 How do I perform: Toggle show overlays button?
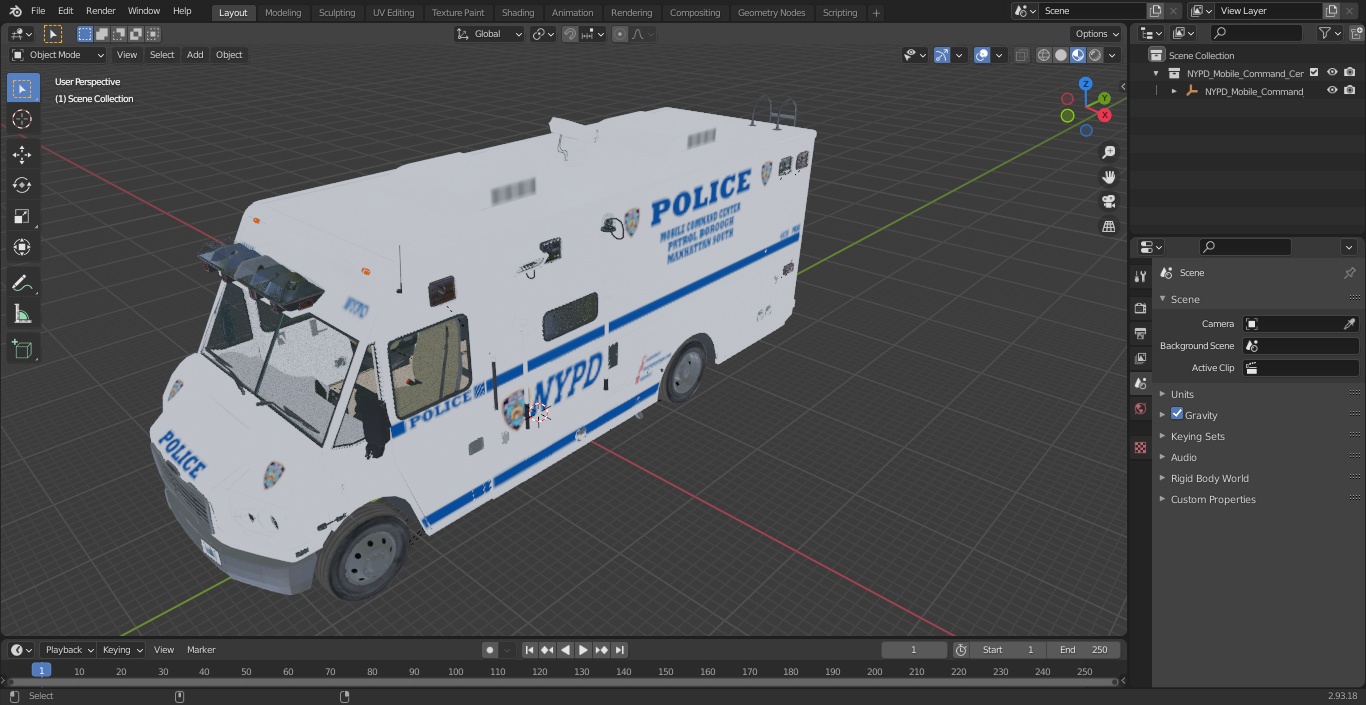[x=982, y=55]
